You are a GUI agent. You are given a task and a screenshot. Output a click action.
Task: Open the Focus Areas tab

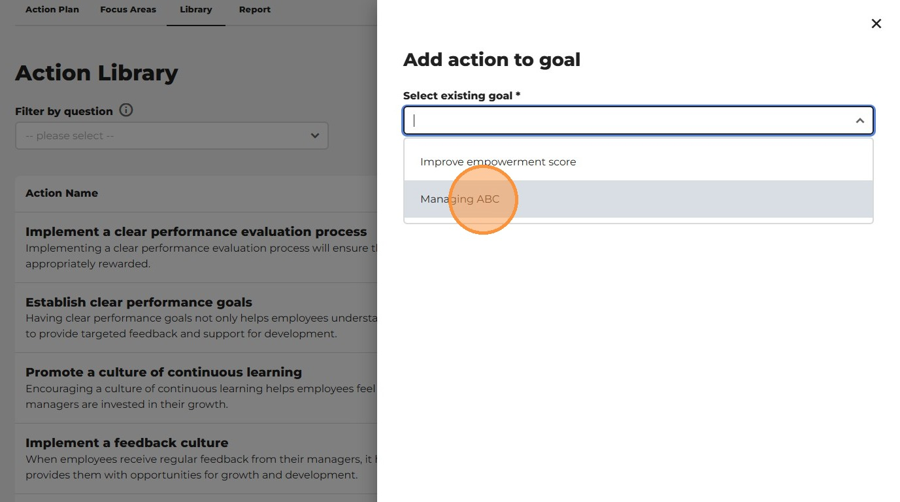[128, 10]
